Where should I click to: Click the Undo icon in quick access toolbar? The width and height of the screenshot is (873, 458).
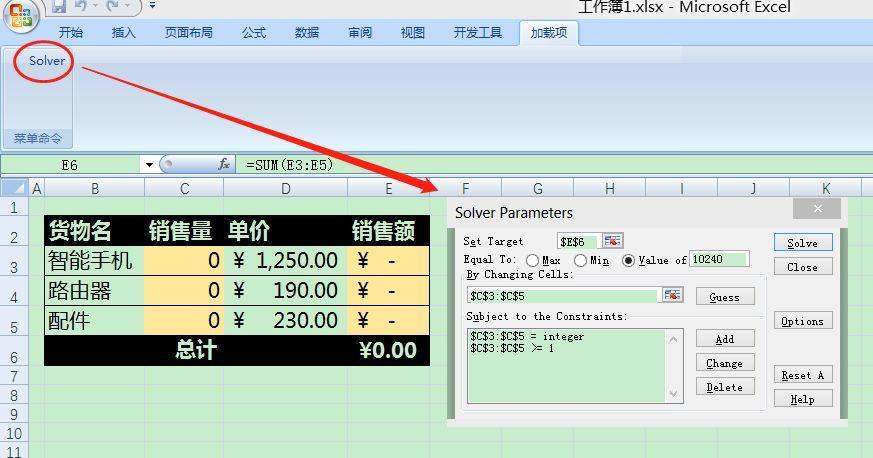(x=81, y=7)
